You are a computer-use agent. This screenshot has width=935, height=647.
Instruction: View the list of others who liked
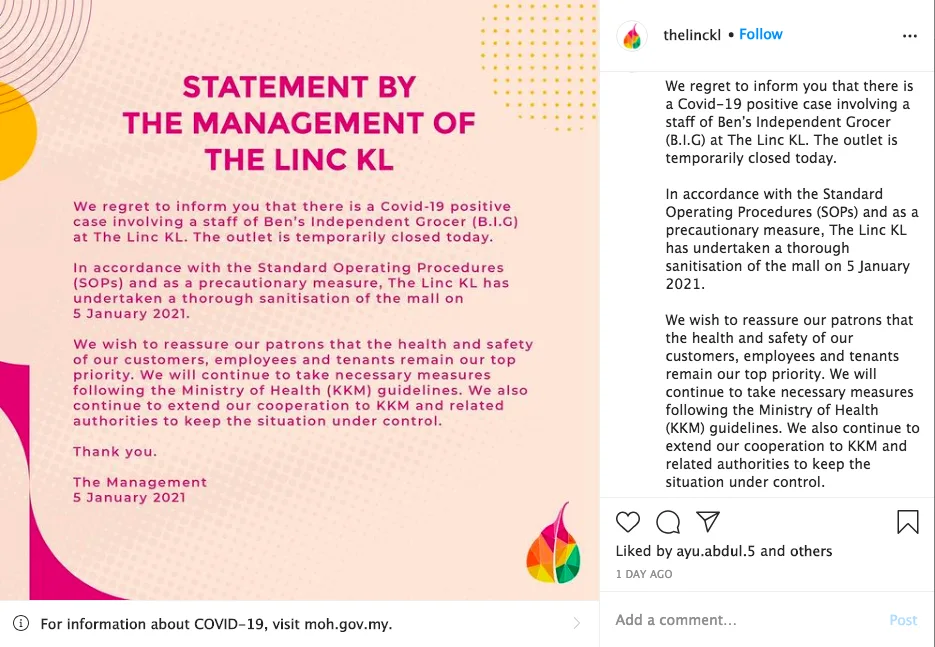point(810,551)
